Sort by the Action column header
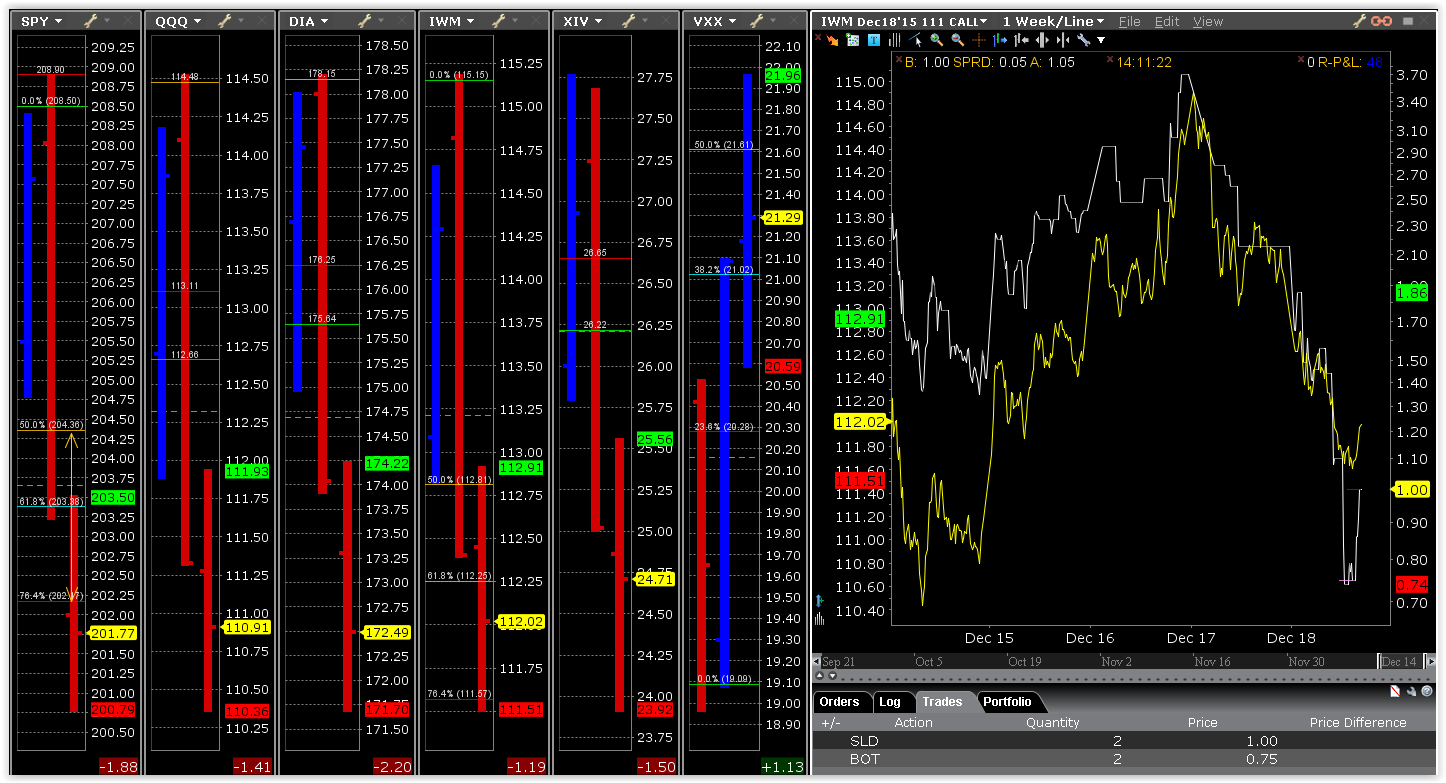 (x=913, y=722)
